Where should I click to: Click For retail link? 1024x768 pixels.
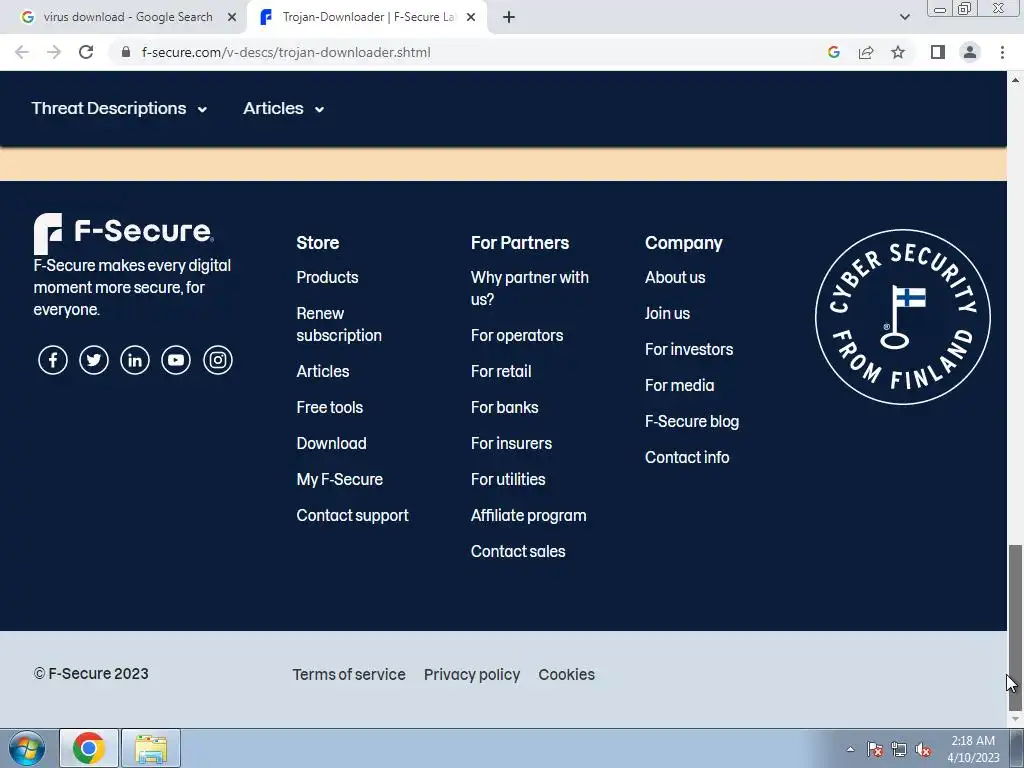point(501,372)
